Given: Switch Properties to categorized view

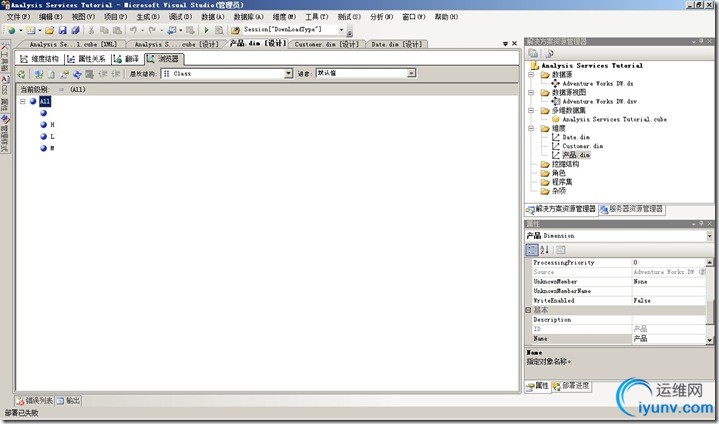Looking at the screenshot, I should click(532, 250).
